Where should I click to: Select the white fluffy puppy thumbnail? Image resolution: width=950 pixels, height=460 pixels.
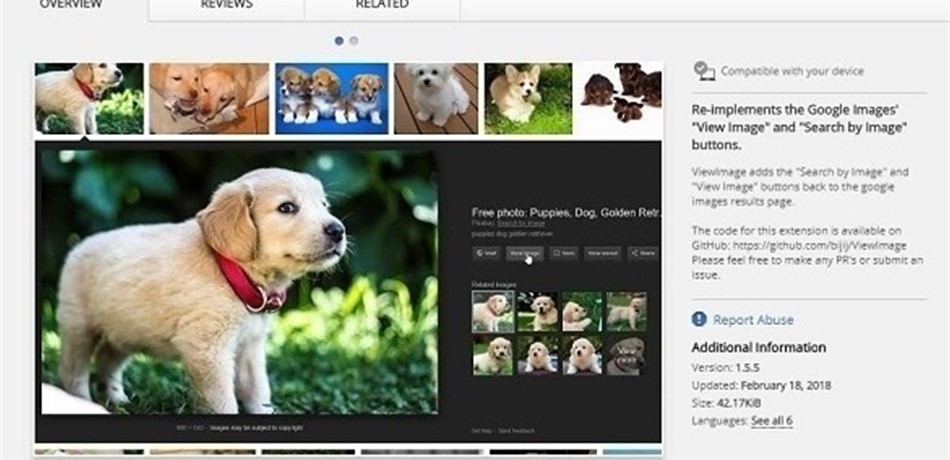436,98
